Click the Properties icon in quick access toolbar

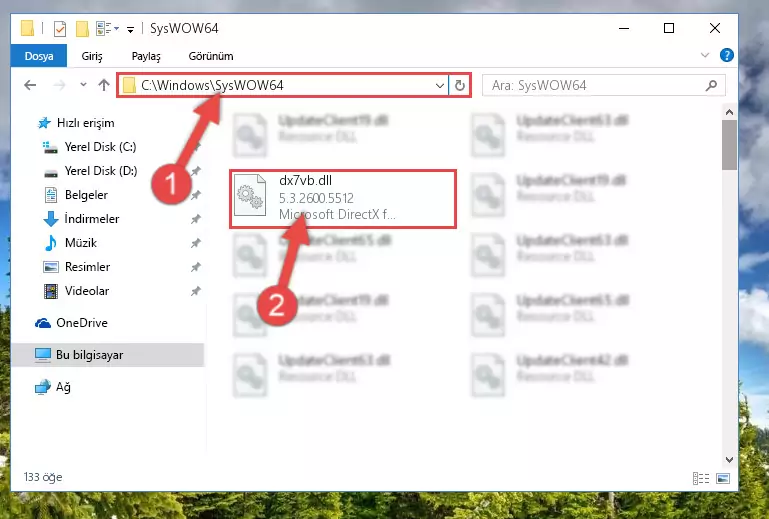point(59,28)
